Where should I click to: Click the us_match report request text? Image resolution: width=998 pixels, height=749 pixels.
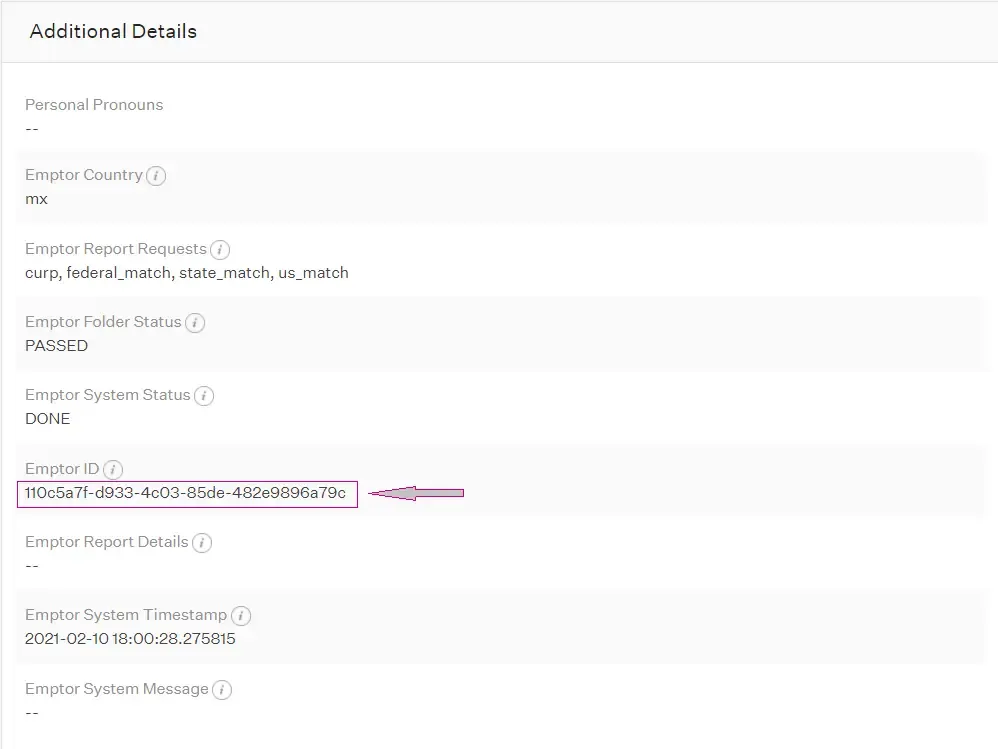pyautogui.click(x=313, y=272)
